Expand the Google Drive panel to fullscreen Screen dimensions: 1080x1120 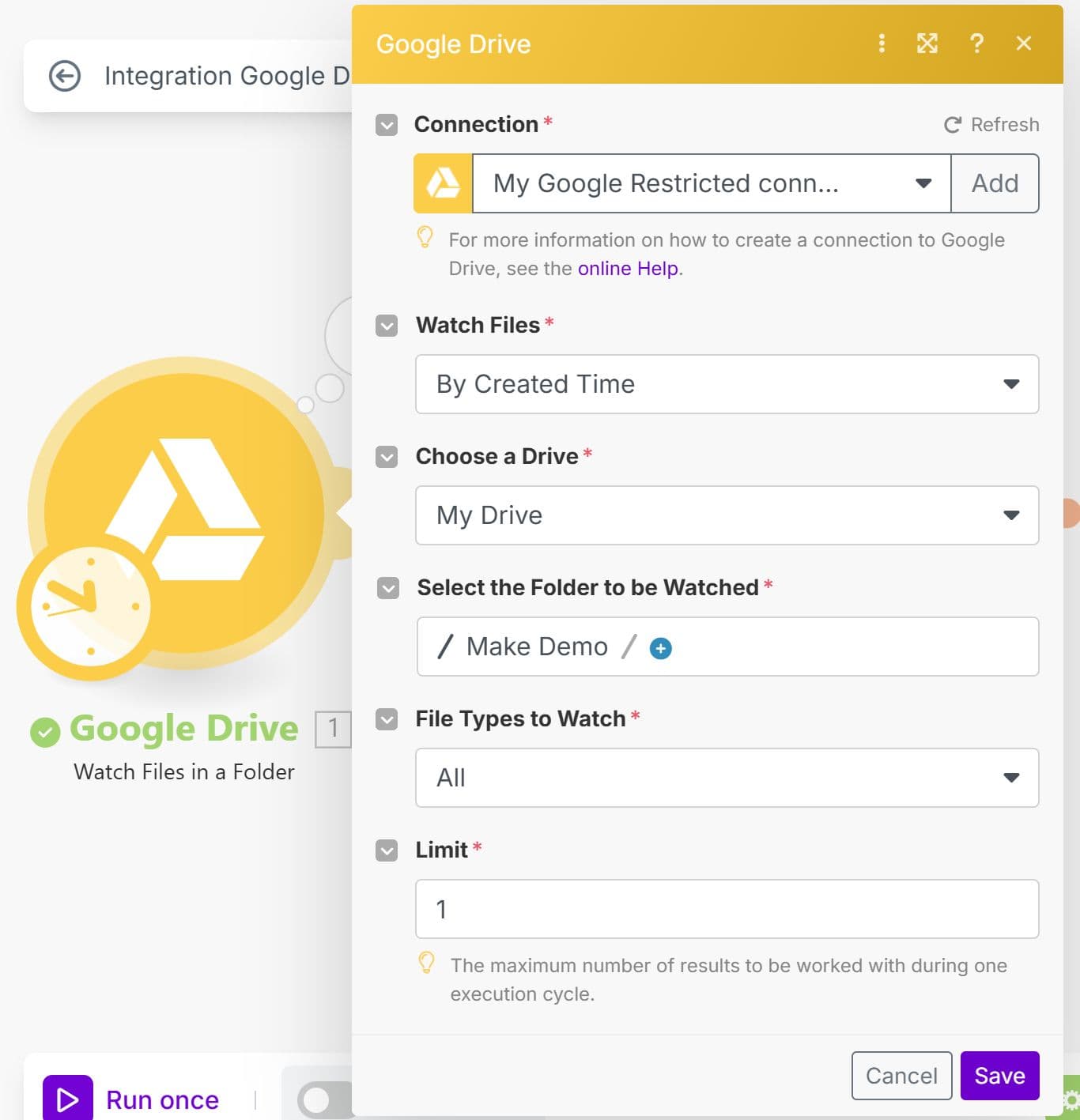pyautogui.click(x=927, y=43)
